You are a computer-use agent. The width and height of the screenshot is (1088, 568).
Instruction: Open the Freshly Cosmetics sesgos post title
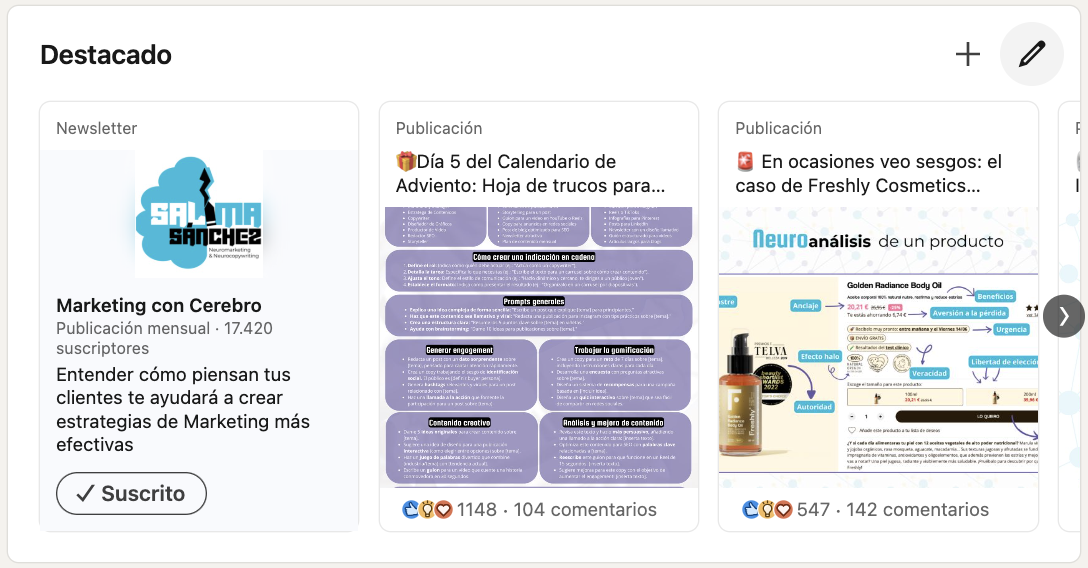coord(869,173)
